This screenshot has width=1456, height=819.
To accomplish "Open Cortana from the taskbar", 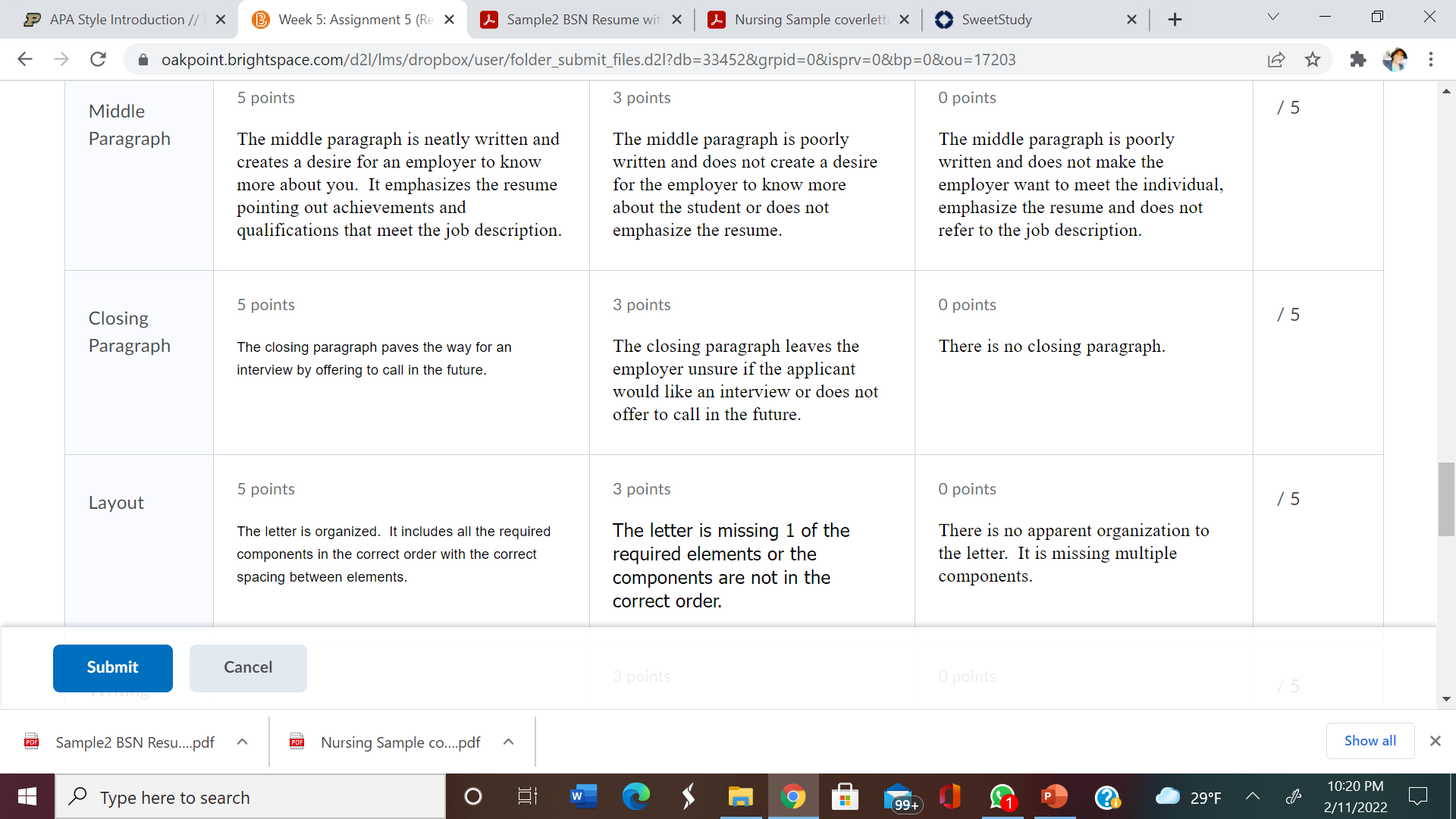I will (472, 796).
